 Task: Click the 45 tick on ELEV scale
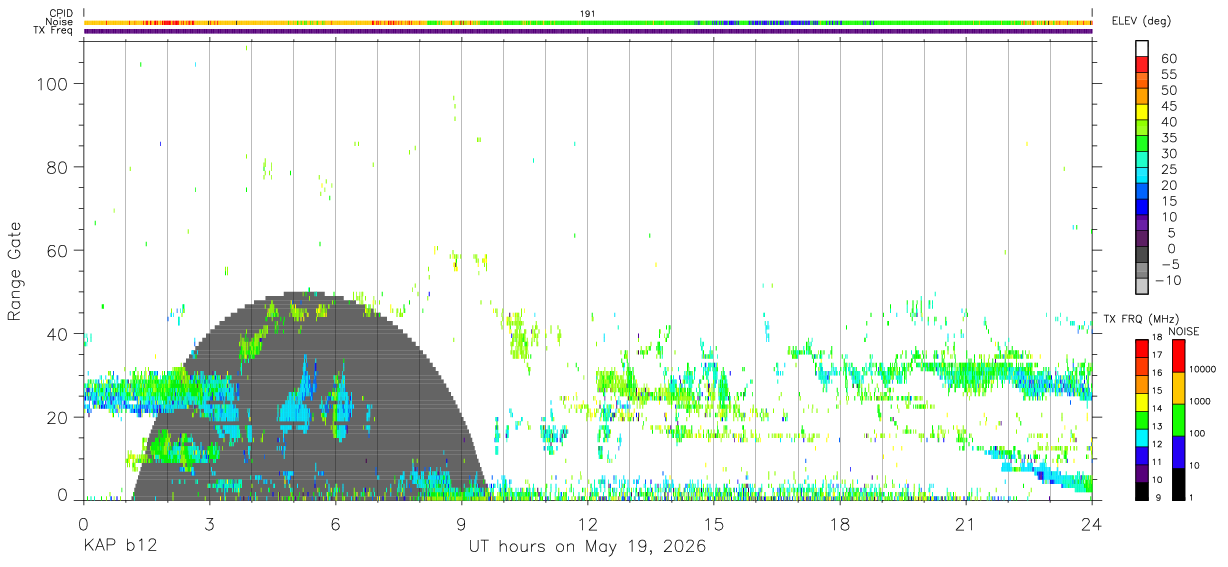coord(1168,106)
